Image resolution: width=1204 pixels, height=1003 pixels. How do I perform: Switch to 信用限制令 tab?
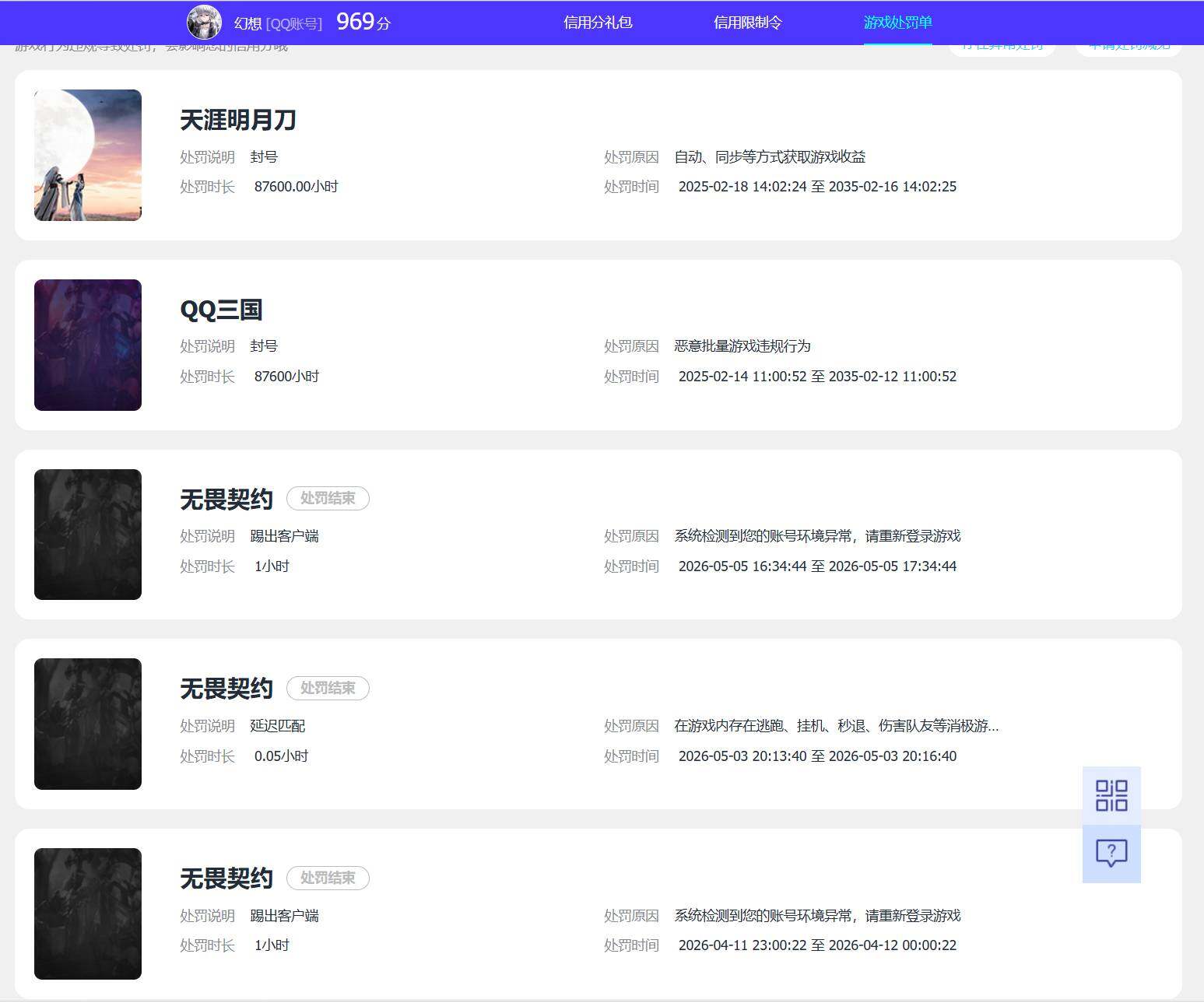point(748,23)
